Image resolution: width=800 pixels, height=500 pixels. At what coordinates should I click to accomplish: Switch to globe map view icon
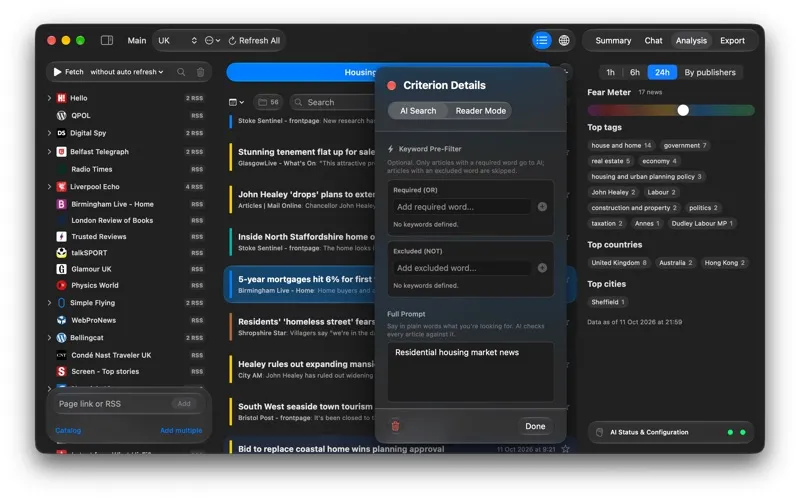(x=564, y=40)
